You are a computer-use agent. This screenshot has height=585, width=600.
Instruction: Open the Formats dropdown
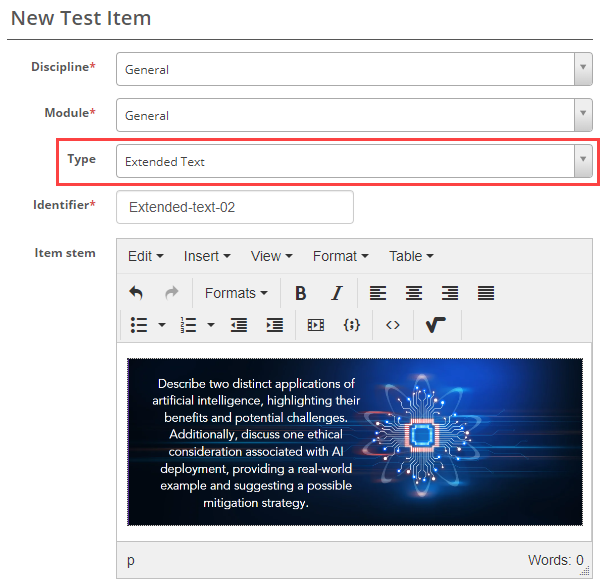pyautogui.click(x=236, y=293)
